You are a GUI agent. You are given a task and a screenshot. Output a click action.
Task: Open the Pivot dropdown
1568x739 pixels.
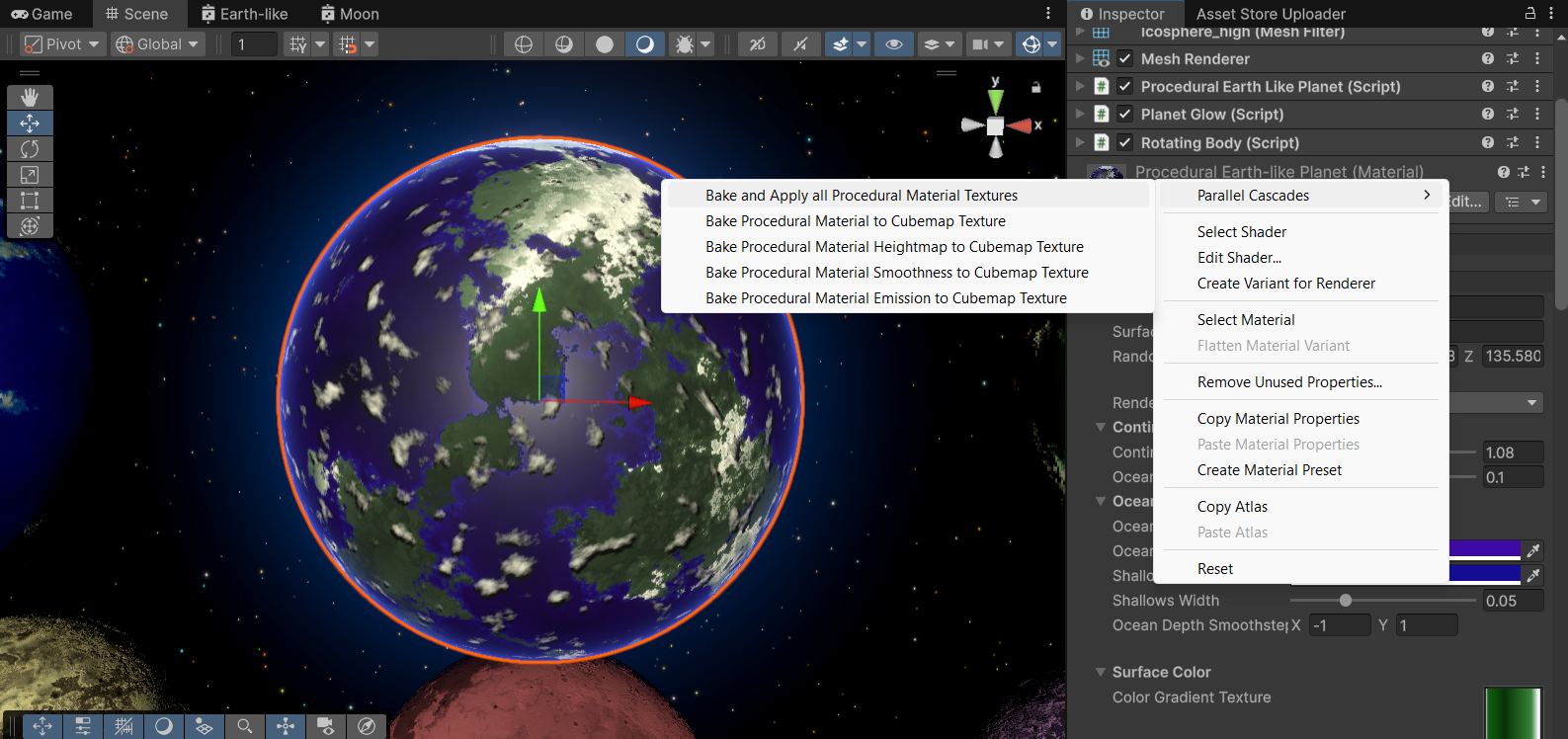[x=62, y=44]
